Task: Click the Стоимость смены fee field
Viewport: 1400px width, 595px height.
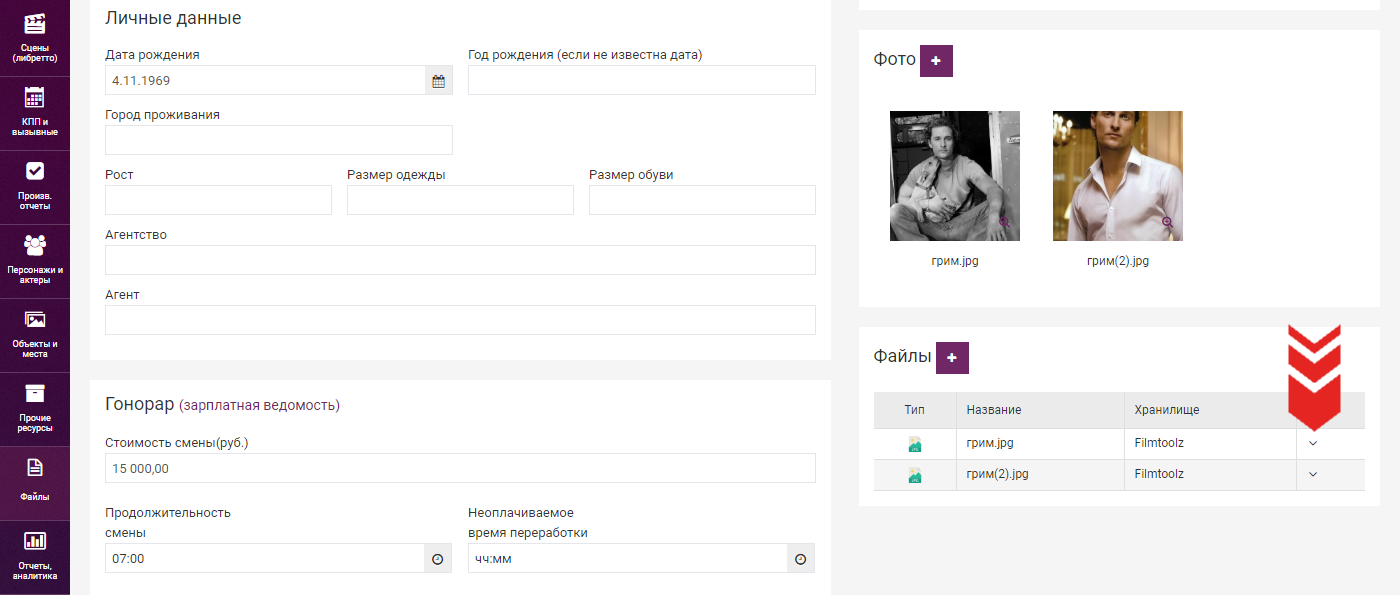Action: pos(460,468)
